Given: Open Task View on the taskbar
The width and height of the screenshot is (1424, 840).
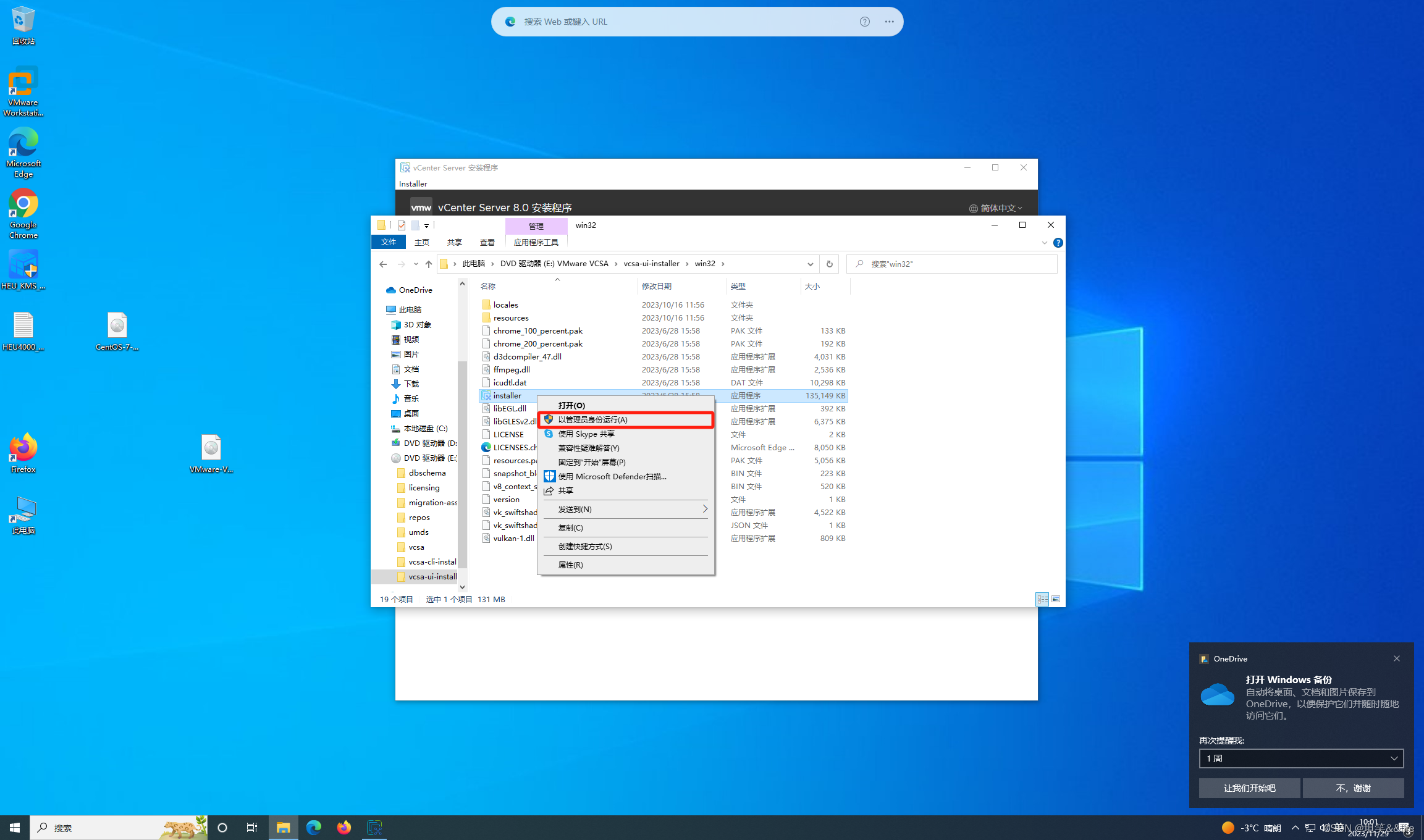Looking at the screenshot, I should pyautogui.click(x=252, y=828).
